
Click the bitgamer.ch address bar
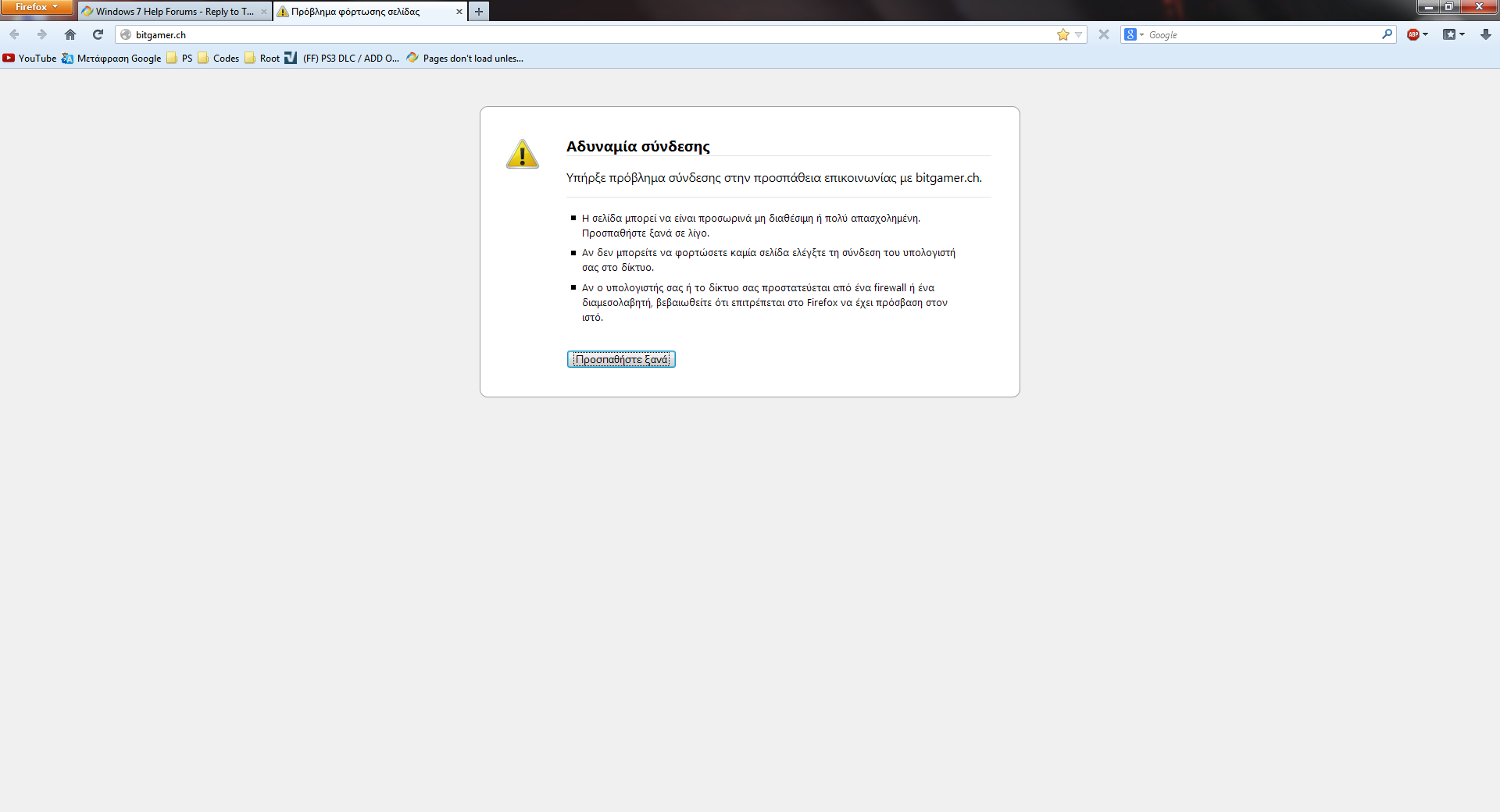point(586,34)
